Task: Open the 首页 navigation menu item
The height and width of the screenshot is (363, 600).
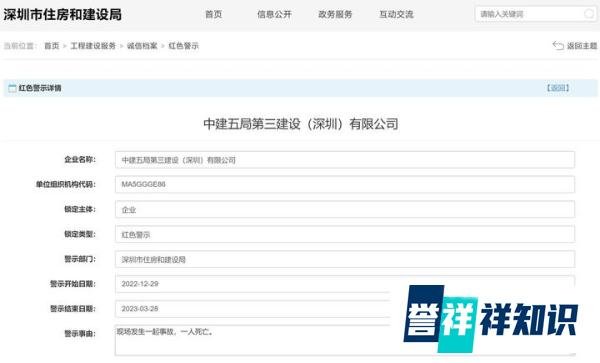Action: pos(214,15)
